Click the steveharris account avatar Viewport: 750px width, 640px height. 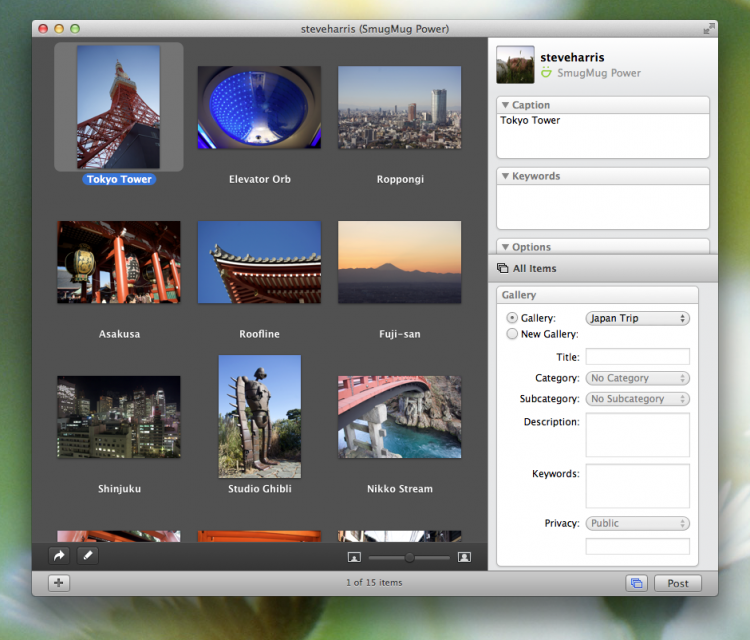(515, 65)
